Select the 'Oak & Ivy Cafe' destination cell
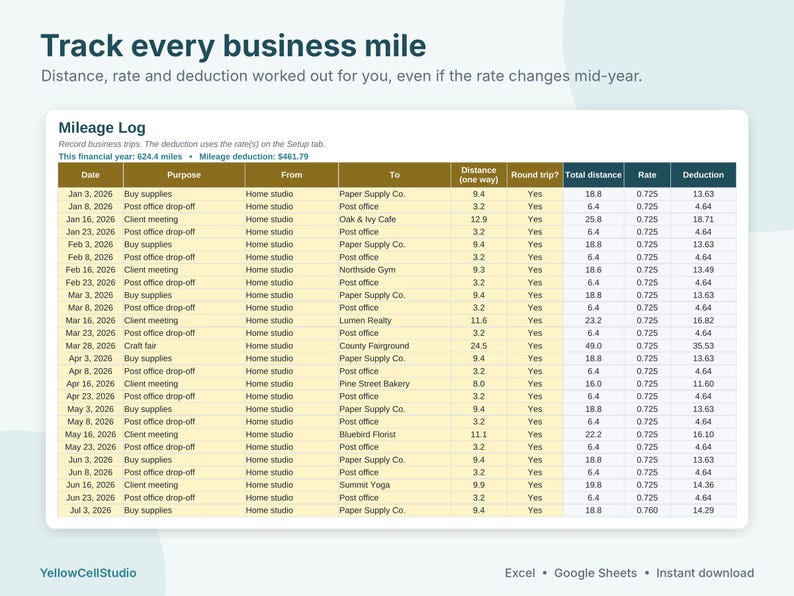Viewport: 794px width, 596px height. 394,219
